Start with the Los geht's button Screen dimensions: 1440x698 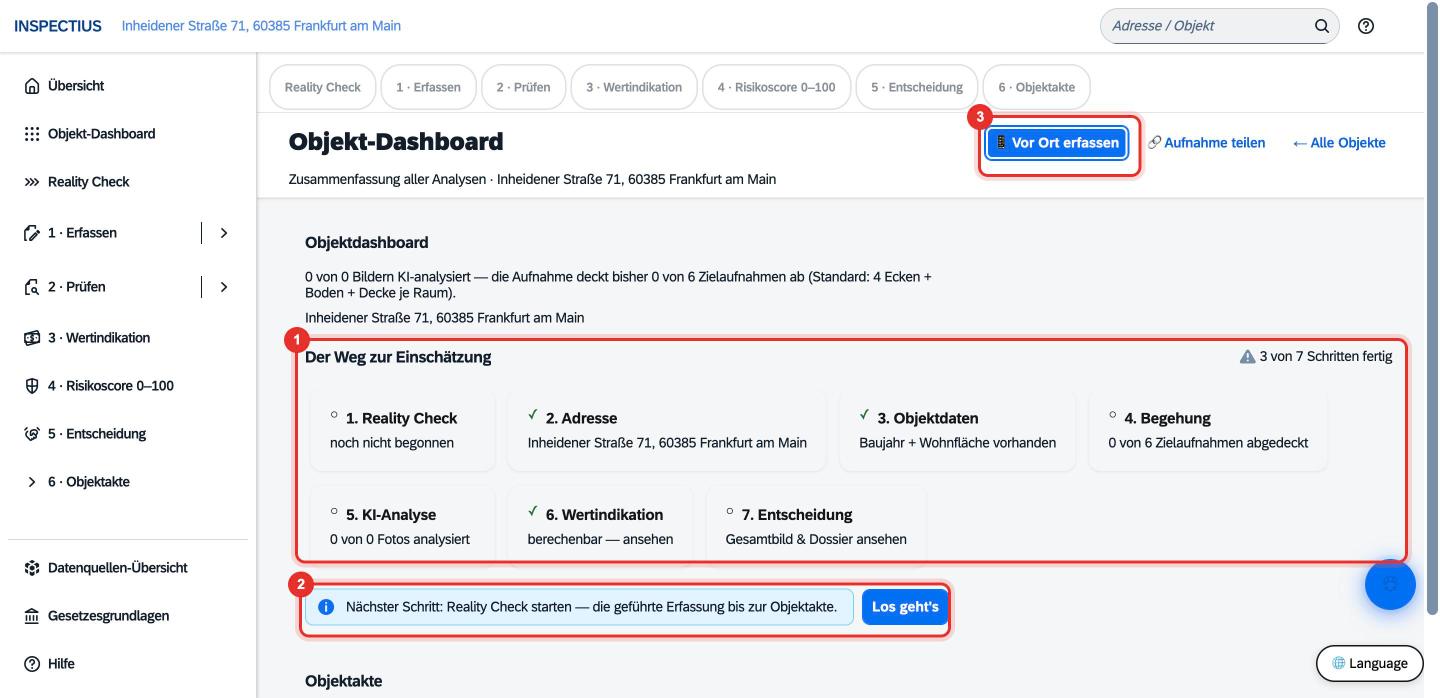(905, 607)
